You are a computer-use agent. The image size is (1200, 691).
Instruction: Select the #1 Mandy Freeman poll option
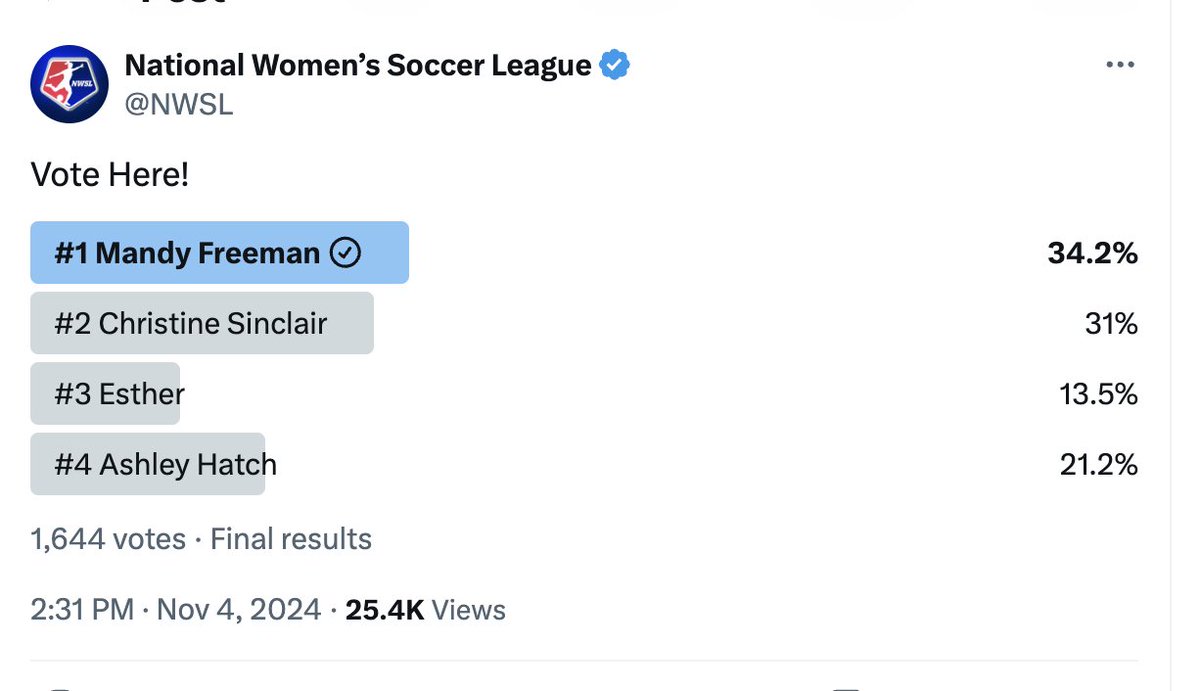[220, 253]
